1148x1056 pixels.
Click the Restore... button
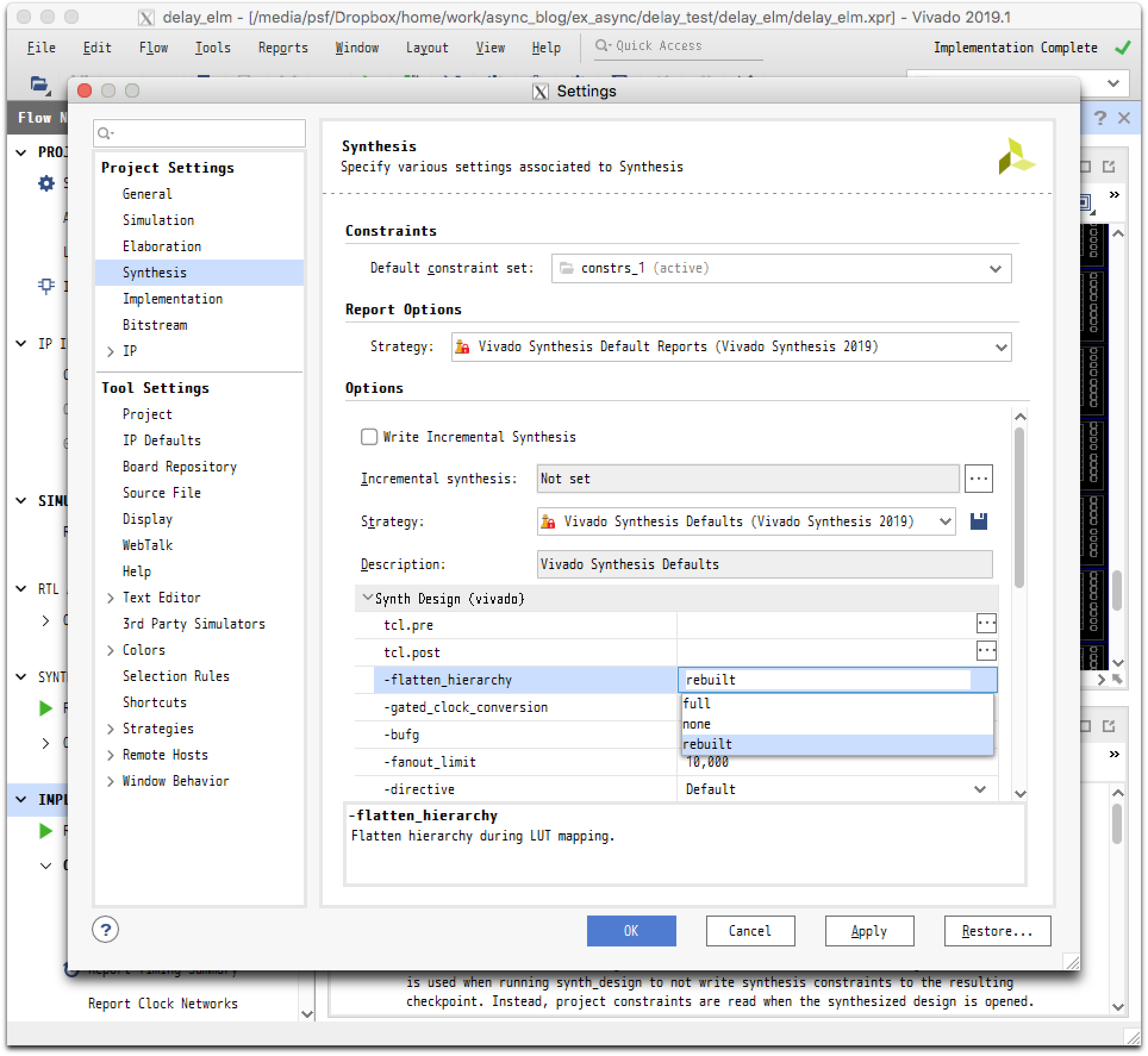coord(997,931)
